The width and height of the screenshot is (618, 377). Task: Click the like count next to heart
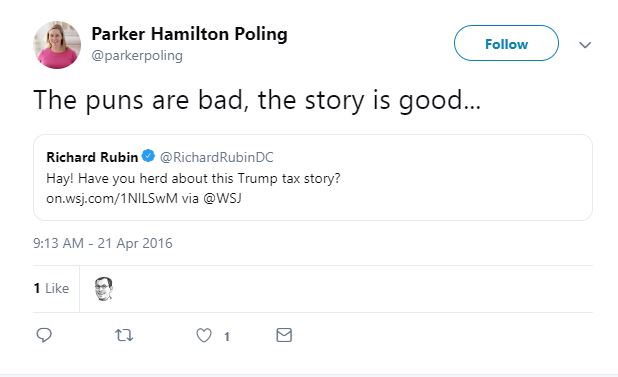pyautogui.click(x=227, y=336)
